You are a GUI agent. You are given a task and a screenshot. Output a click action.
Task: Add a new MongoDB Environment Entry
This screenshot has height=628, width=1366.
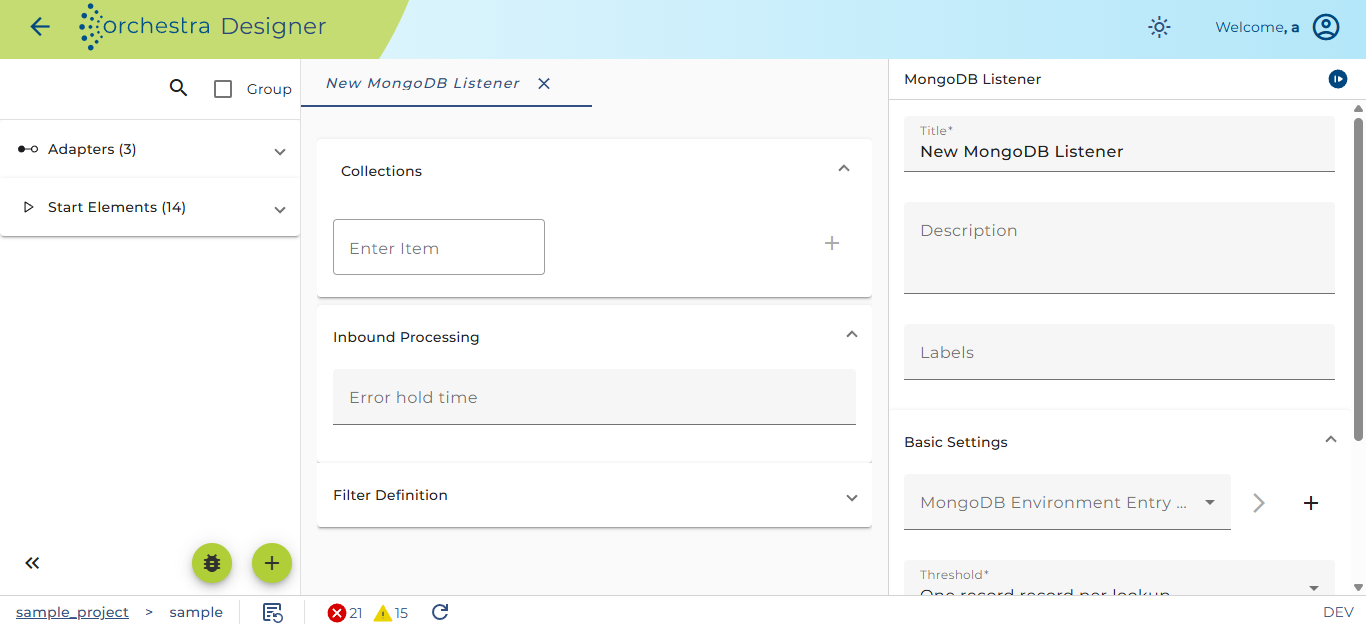1311,502
